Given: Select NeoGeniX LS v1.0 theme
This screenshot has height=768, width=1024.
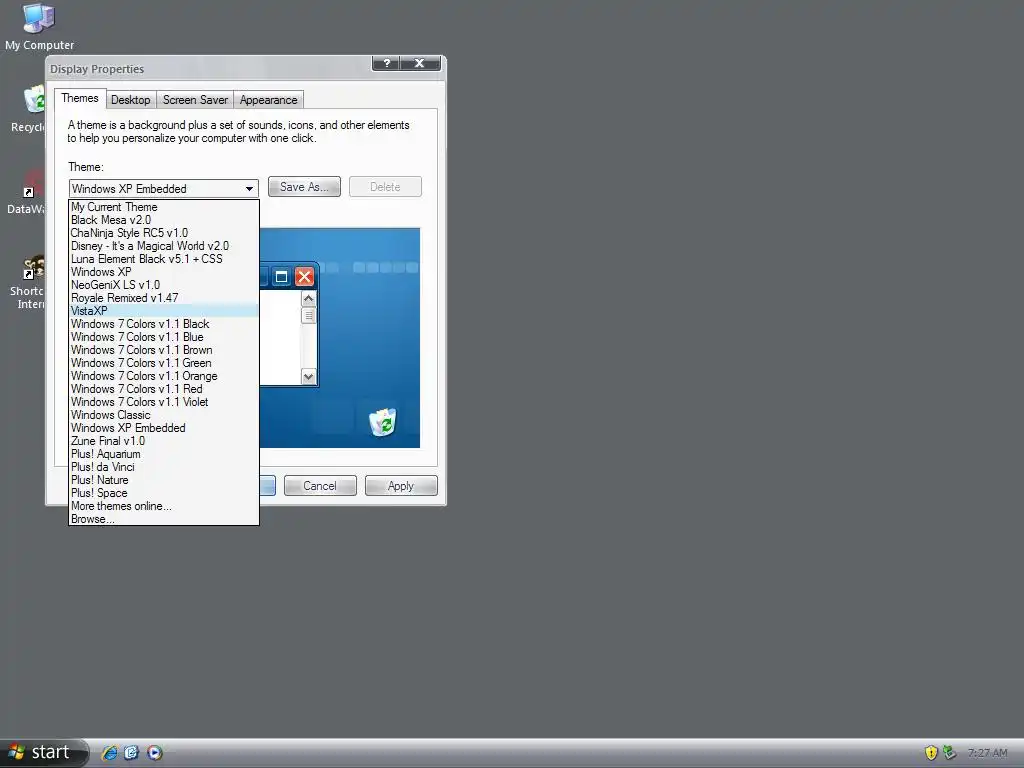Looking at the screenshot, I should tap(164, 285).
